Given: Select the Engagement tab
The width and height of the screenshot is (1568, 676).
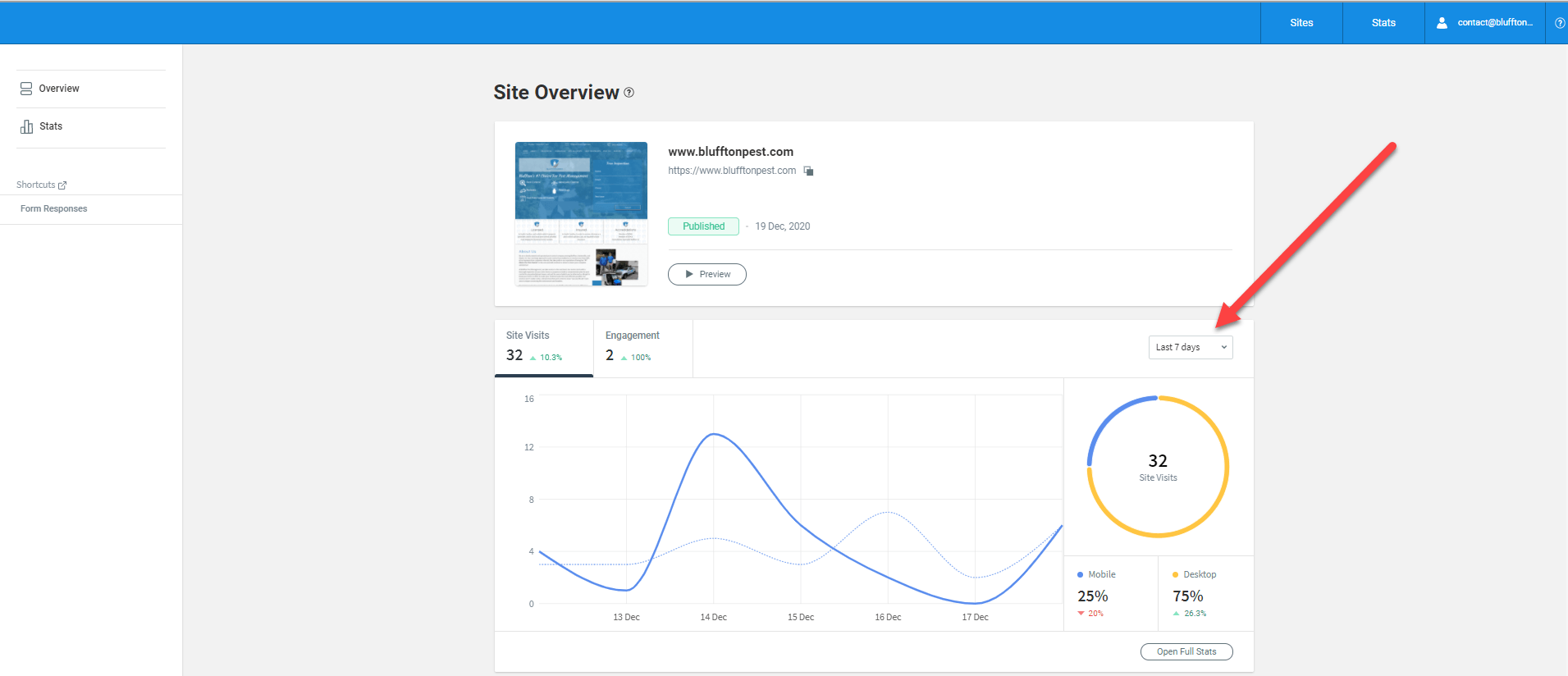Looking at the screenshot, I should pyautogui.click(x=643, y=348).
